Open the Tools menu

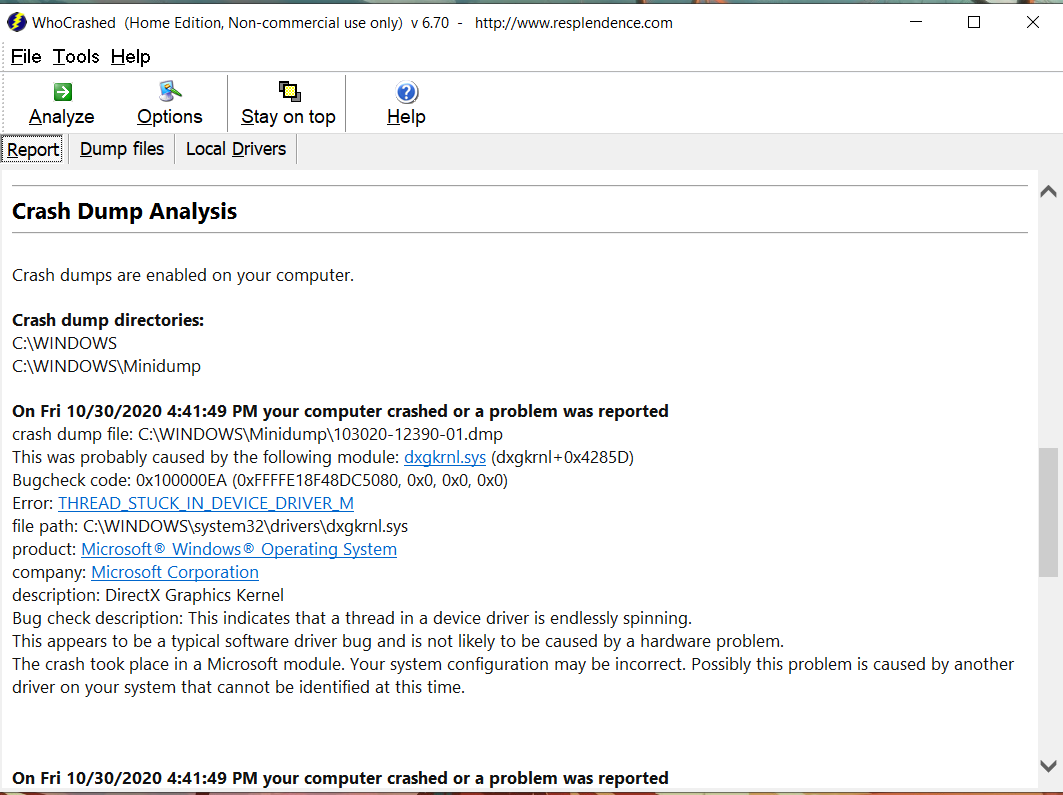click(76, 56)
